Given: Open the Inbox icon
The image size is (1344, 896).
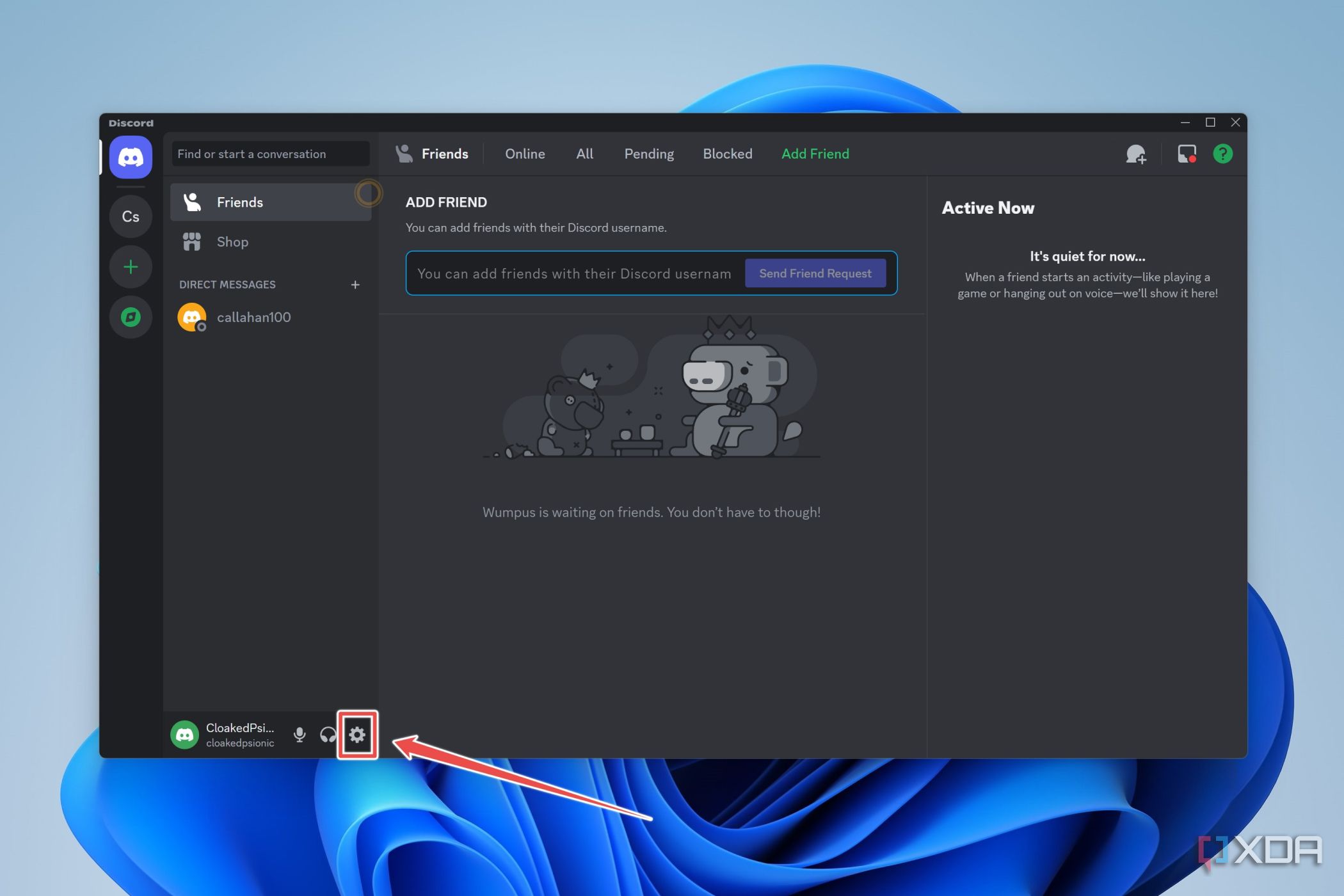Looking at the screenshot, I should pos(1187,154).
